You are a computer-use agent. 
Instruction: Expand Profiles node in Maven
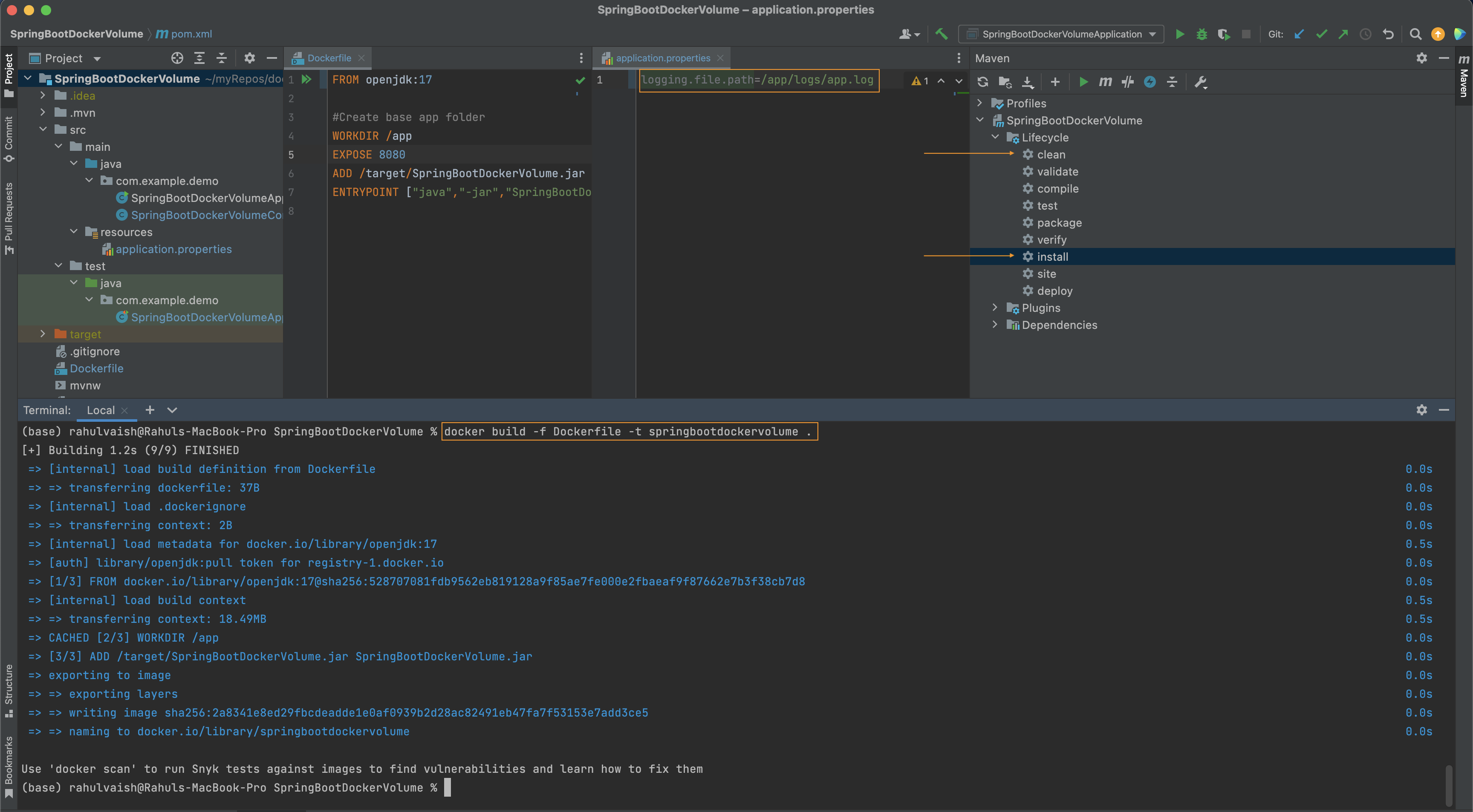979,103
